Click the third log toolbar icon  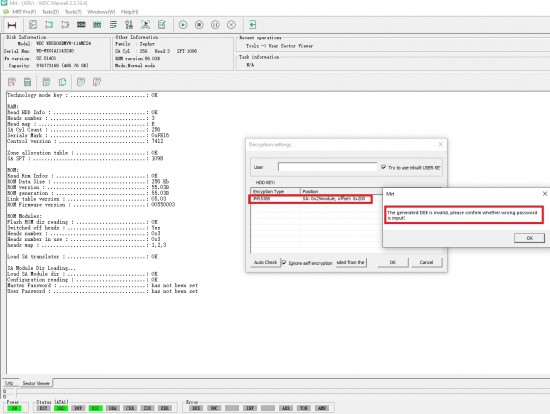pos(46,82)
